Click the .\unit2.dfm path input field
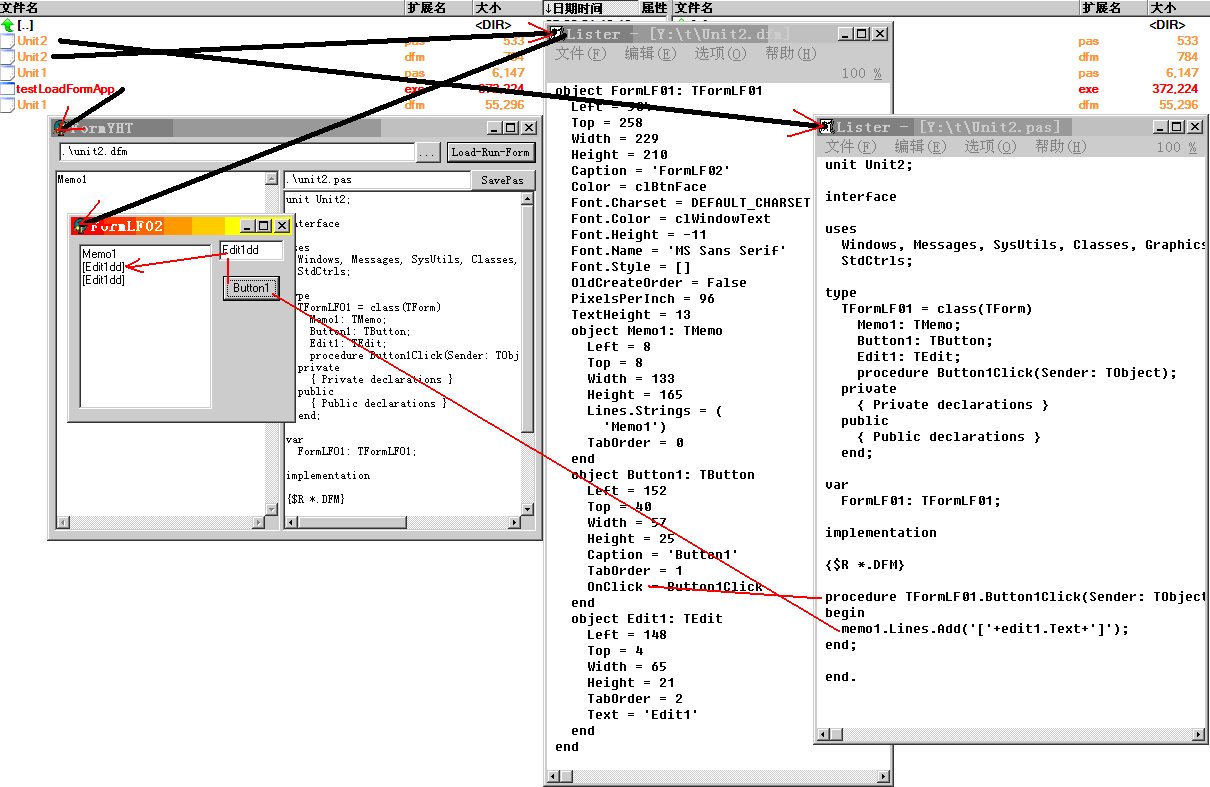The height and width of the screenshot is (787, 1210). (236, 153)
